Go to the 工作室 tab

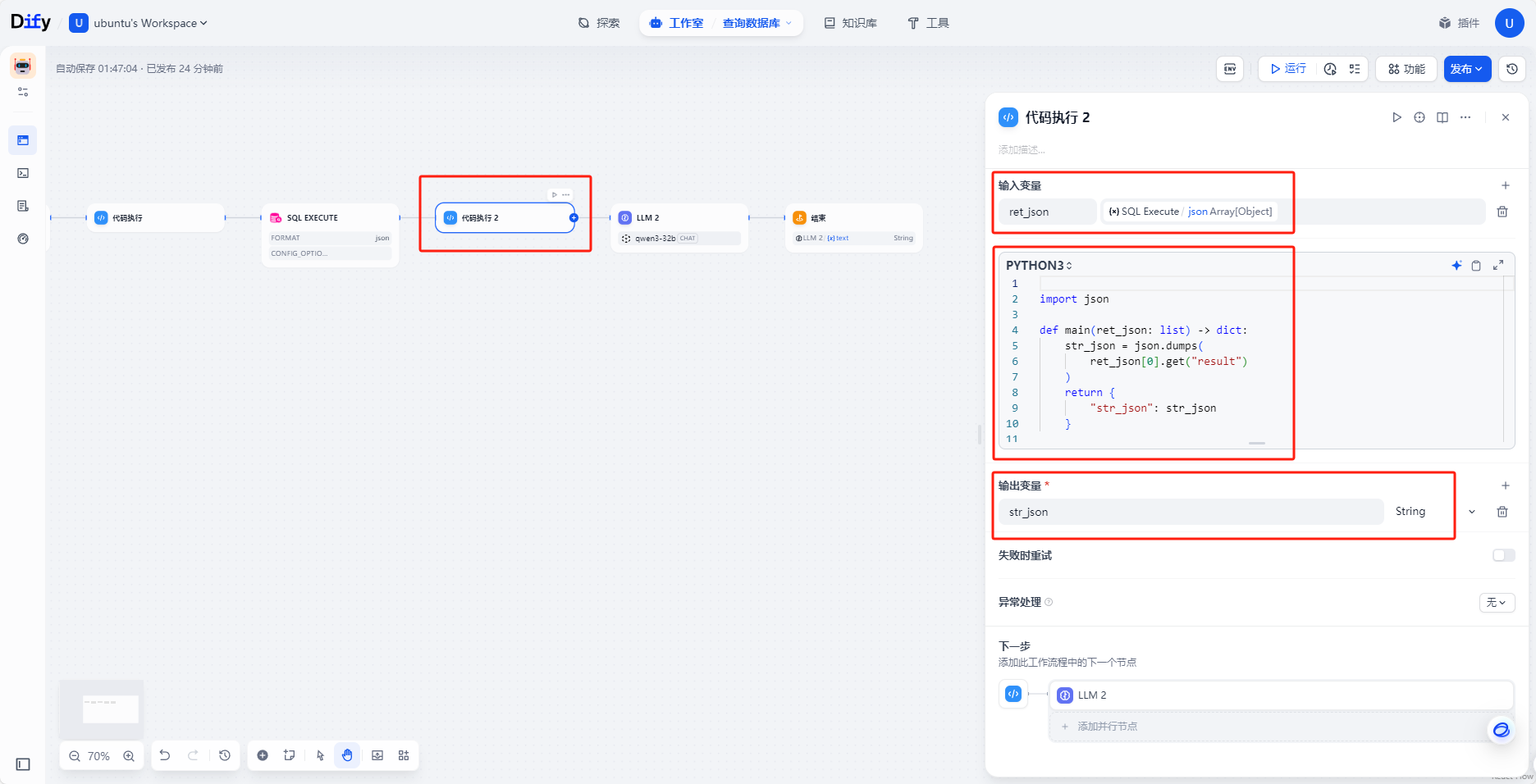click(677, 23)
